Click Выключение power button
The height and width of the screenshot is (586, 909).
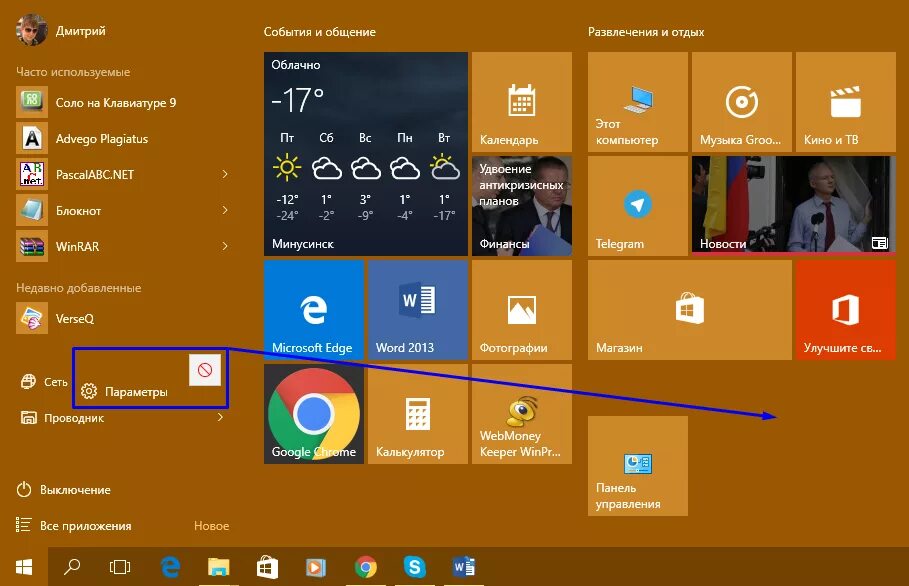point(64,490)
